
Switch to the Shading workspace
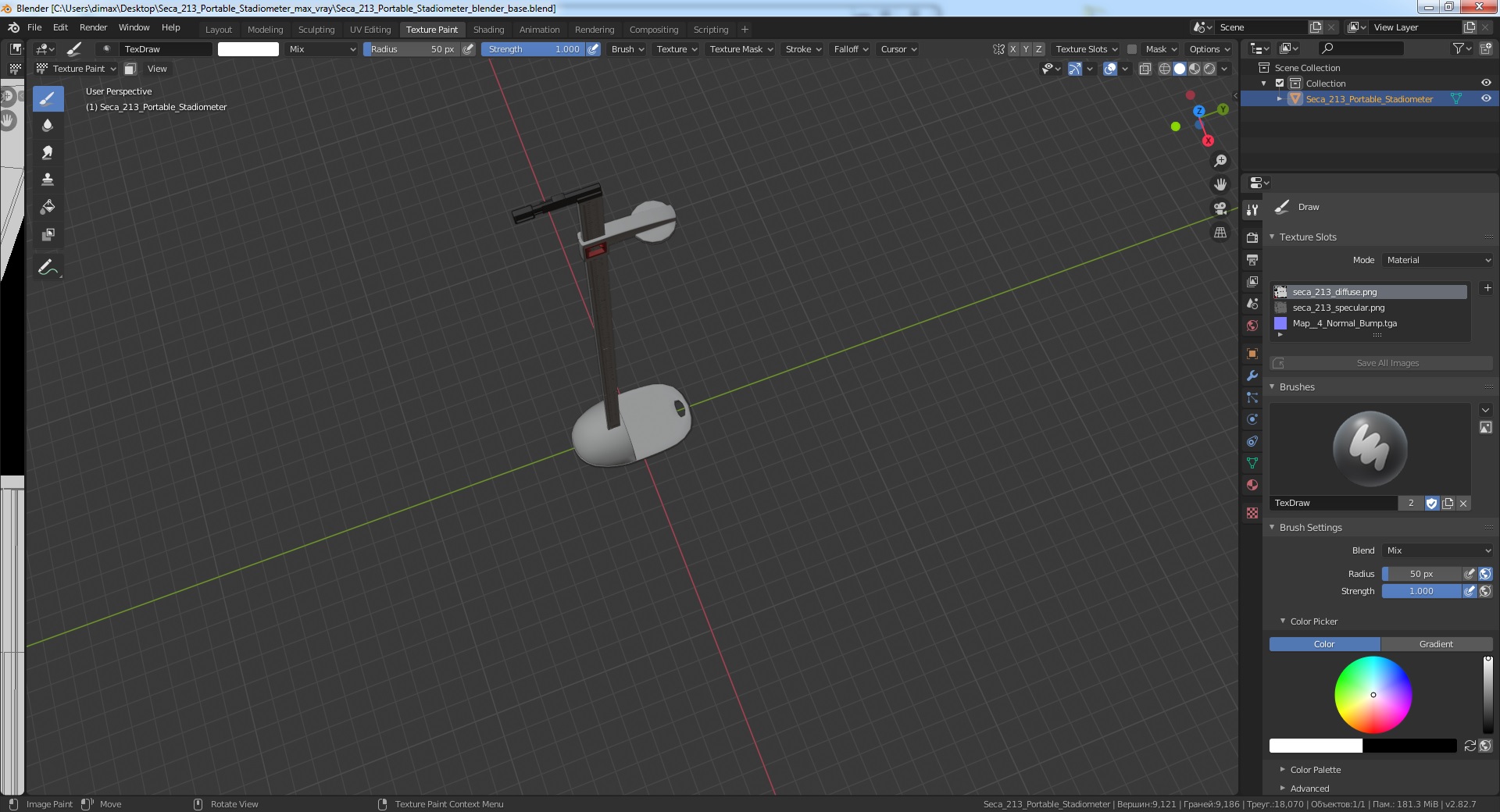(x=488, y=30)
